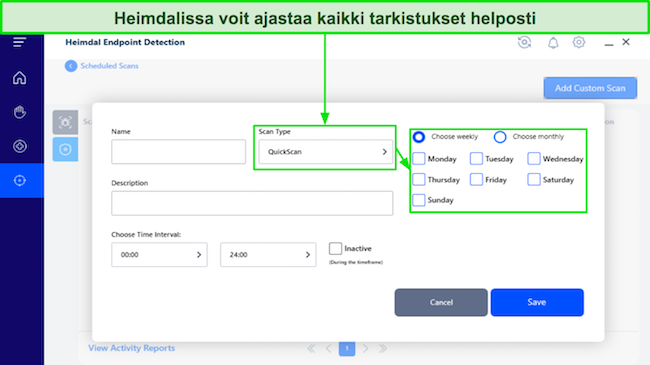Open the hand privacy icon in sidebar

pos(19,112)
